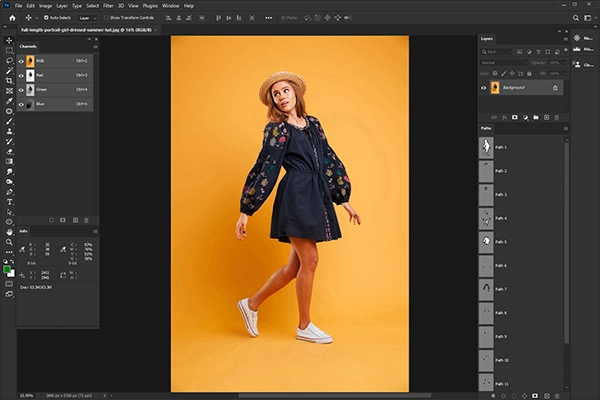Viewport: 600px width, 400px height.
Task: Select the Path Selection tool
Action: (9, 212)
